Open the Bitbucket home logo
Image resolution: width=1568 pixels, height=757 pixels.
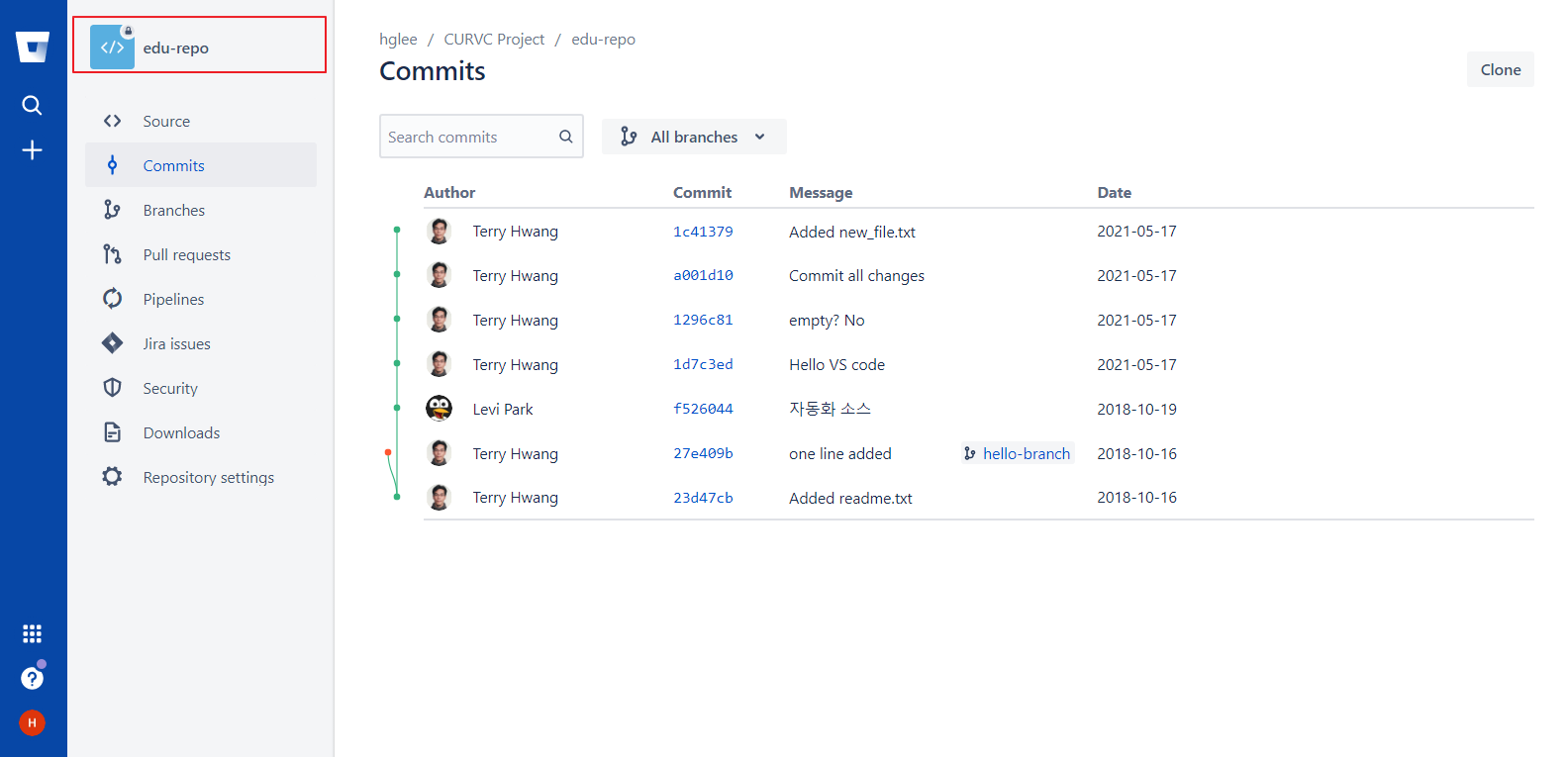[x=33, y=47]
